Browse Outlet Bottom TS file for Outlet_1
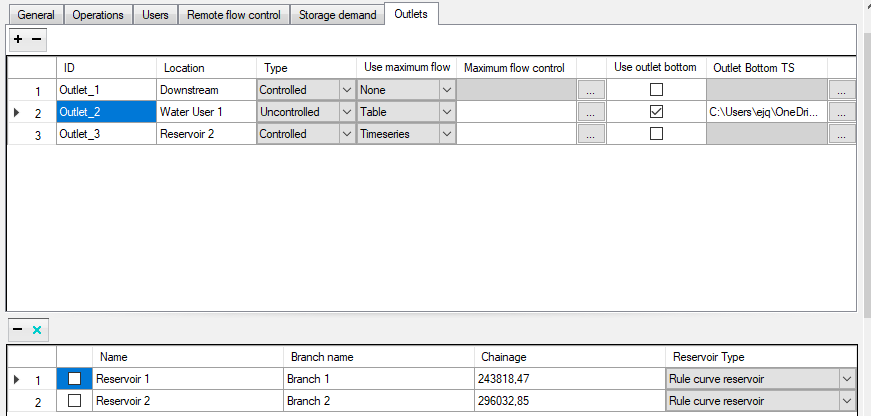This screenshot has height=416, width=871. (842, 90)
